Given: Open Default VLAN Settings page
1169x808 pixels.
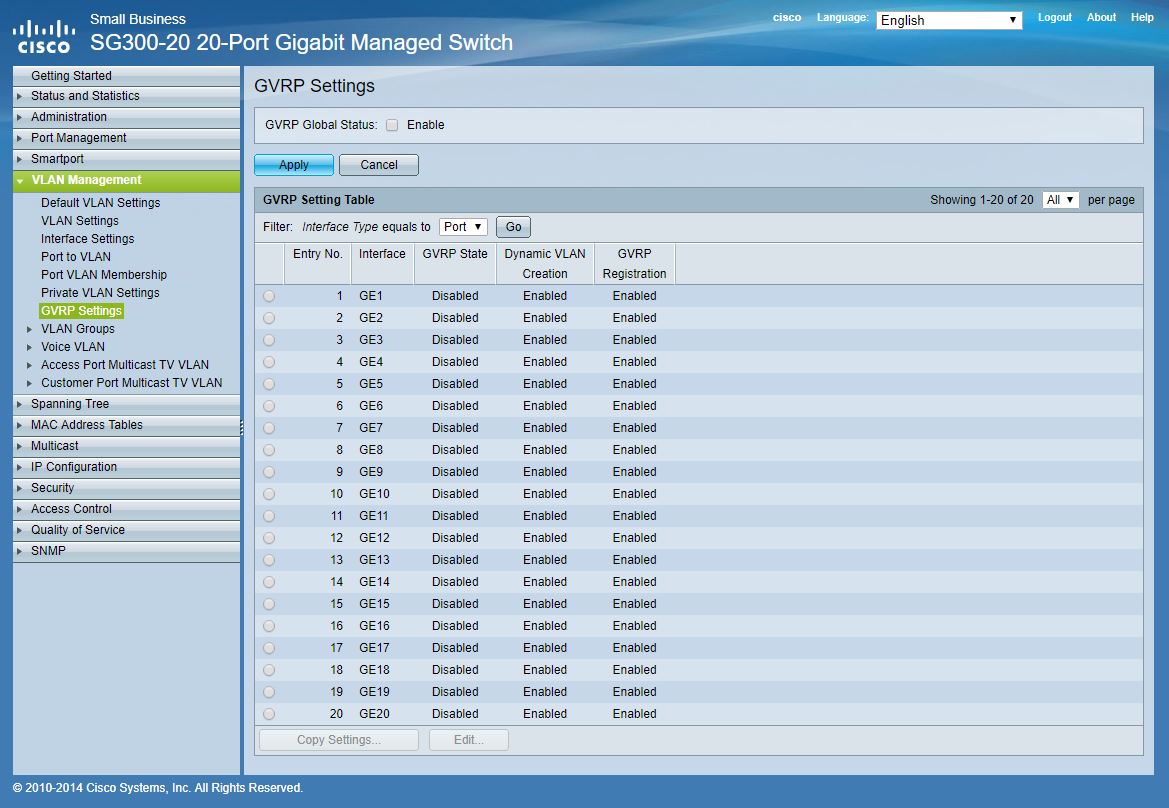Looking at the screenshot, I should tap(101, 203).
